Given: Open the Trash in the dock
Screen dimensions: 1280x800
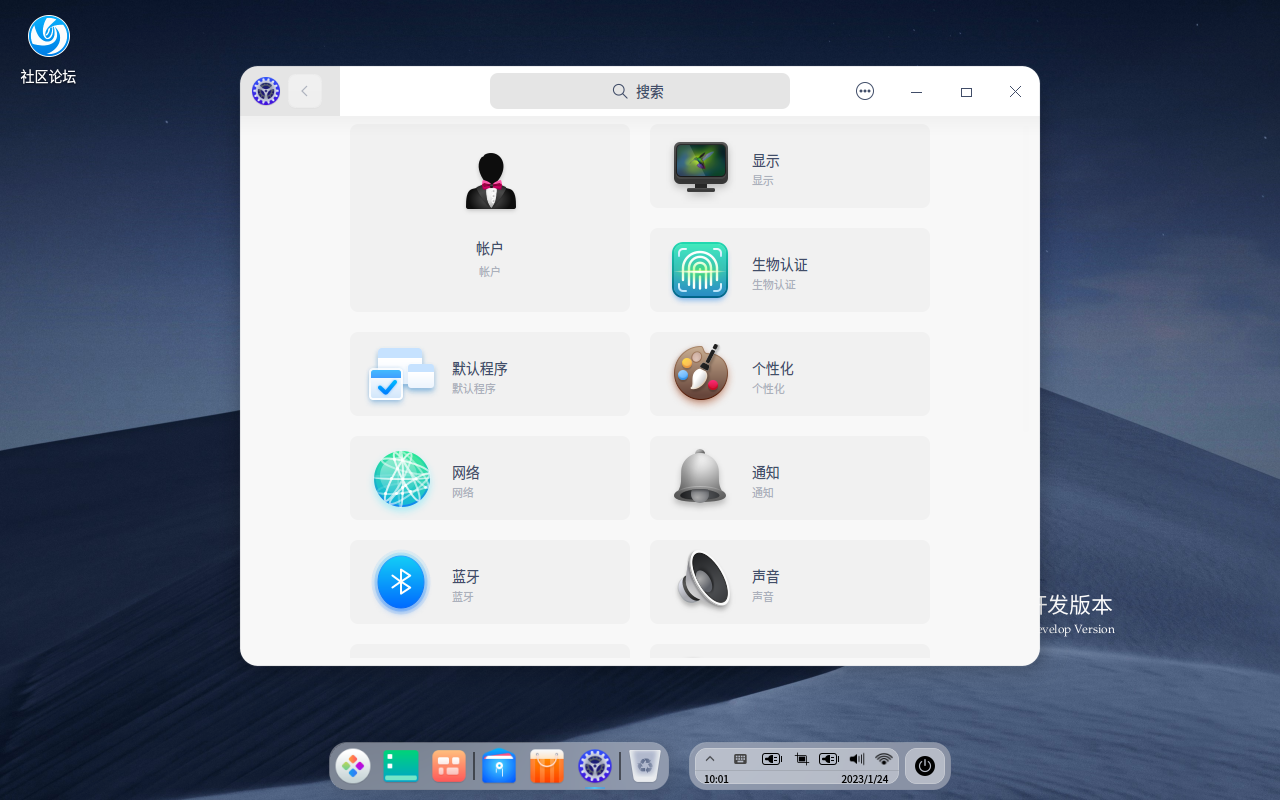Looking at the screenshot, I should pyautogui.click(x=644, y=766).
